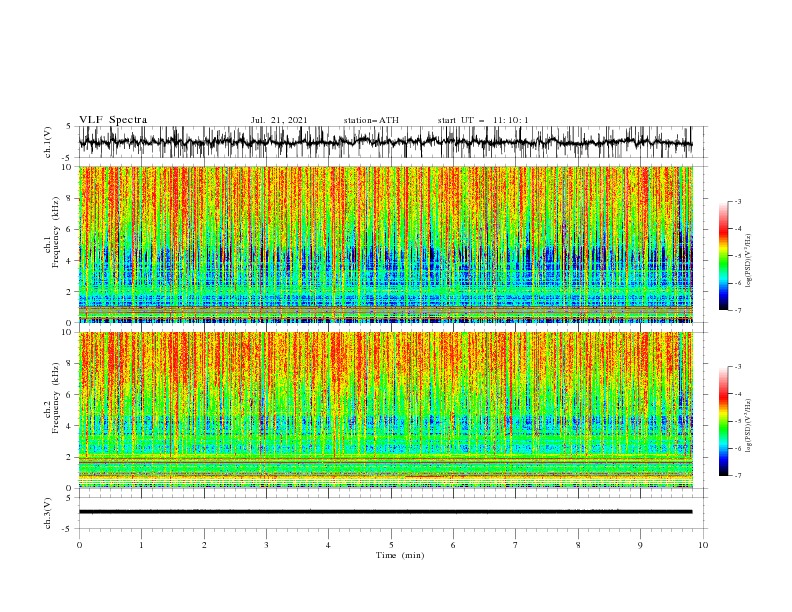
Task: Click time axis tick label '1'
Action: pyautogui.click(x=141, y=545)
